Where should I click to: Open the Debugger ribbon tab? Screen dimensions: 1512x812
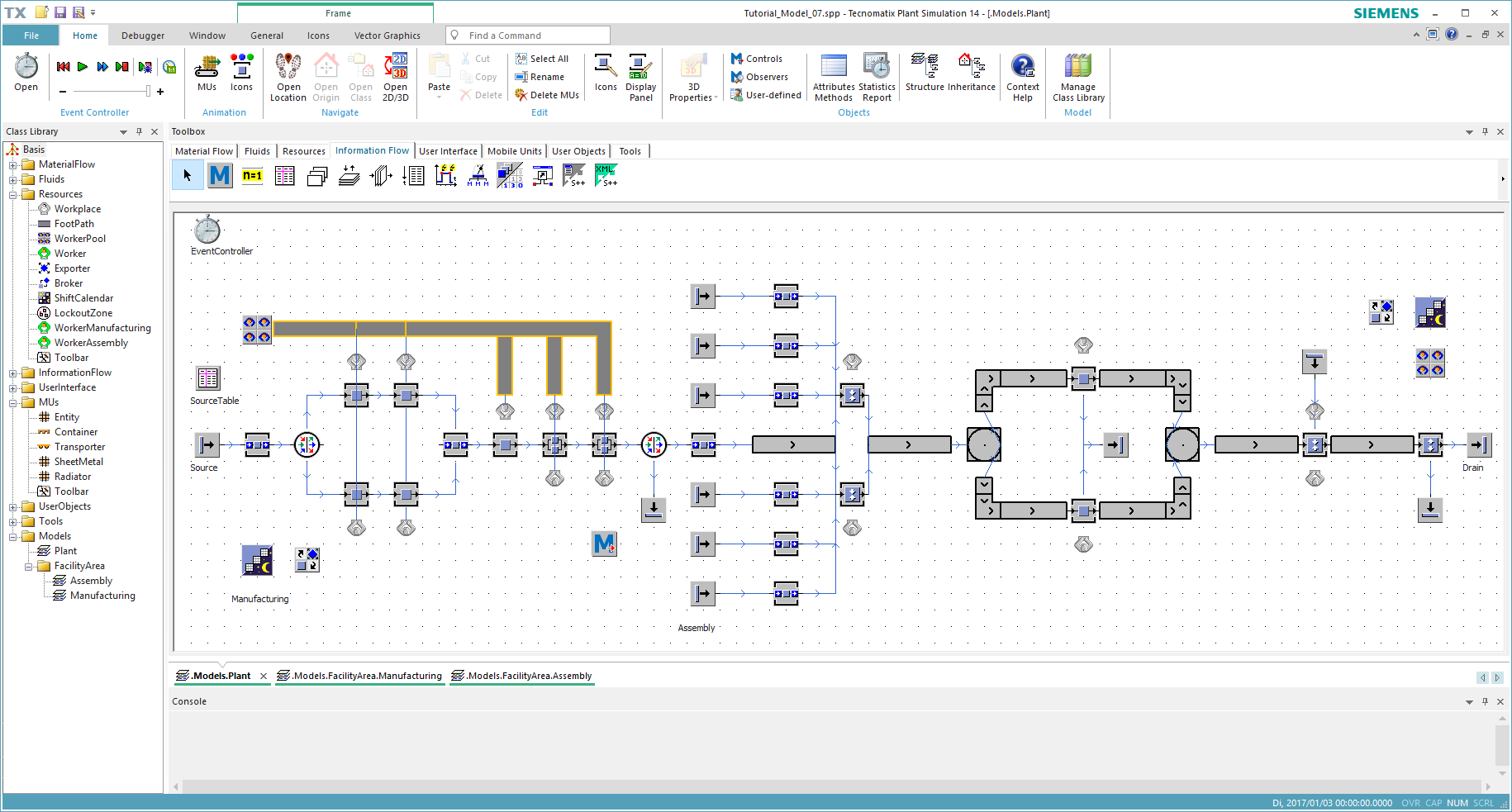pyautogui.click(x=142, y=35)
